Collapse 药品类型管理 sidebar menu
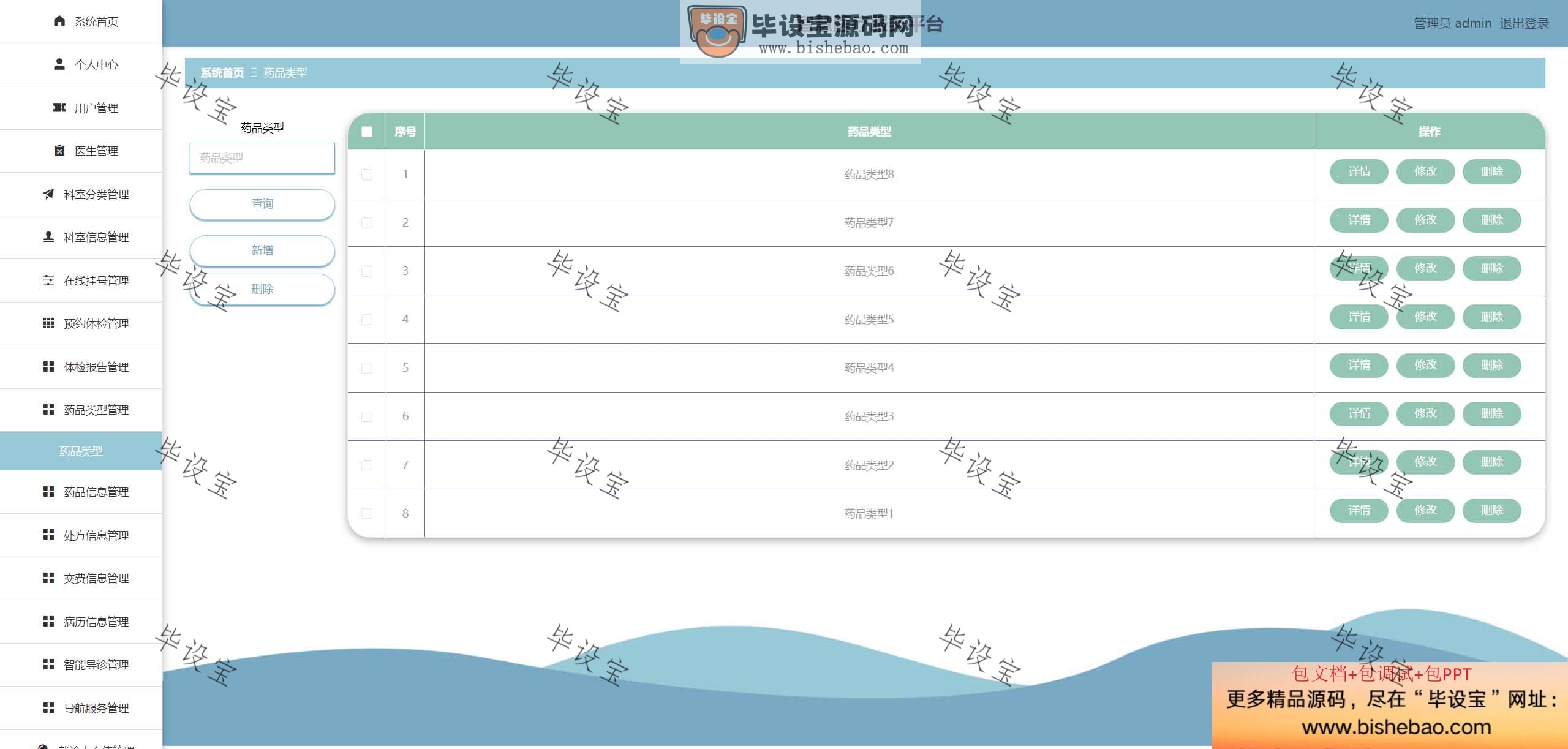1568x749 pixels. [x=81, y=410]
